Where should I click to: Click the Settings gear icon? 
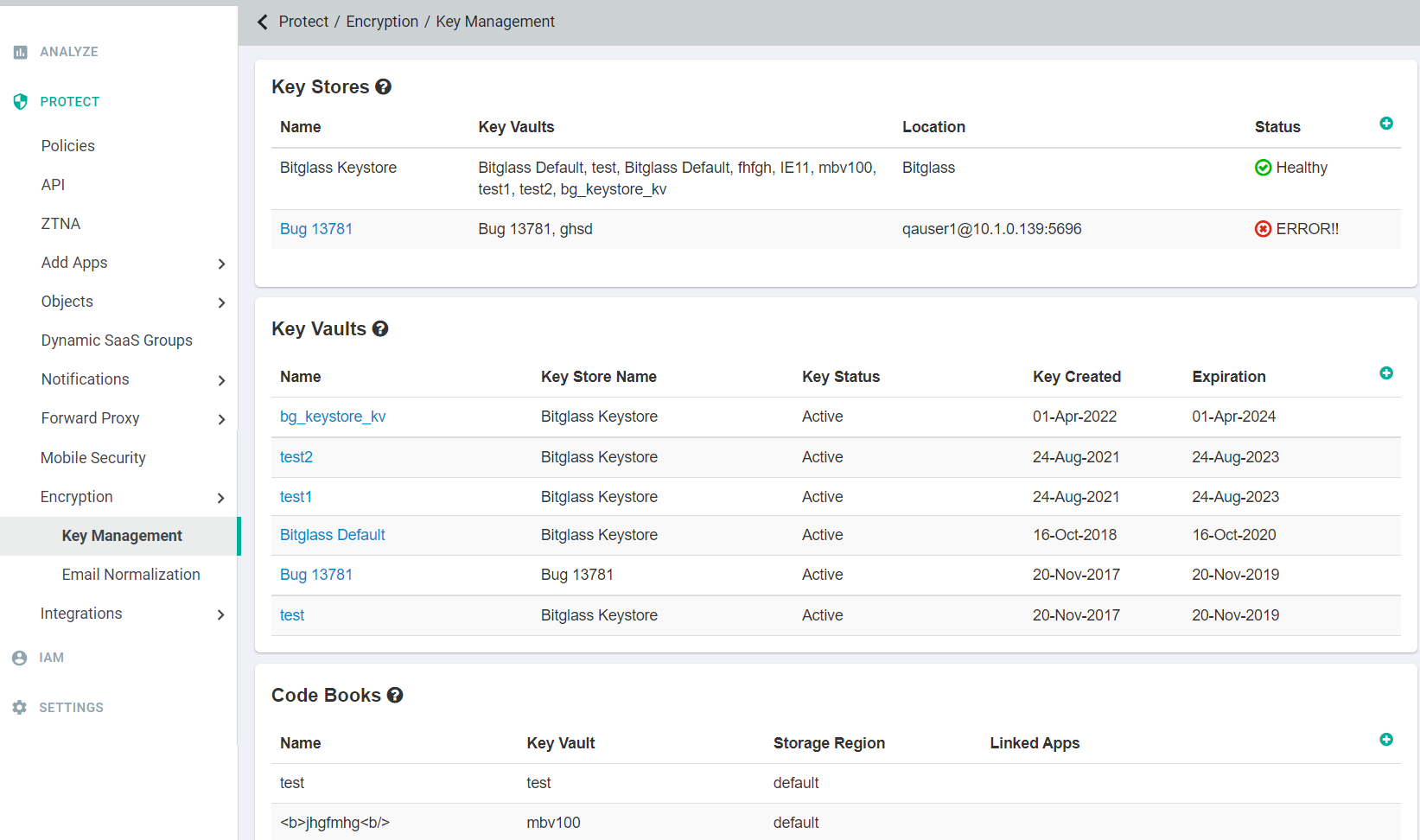point(20,708)
